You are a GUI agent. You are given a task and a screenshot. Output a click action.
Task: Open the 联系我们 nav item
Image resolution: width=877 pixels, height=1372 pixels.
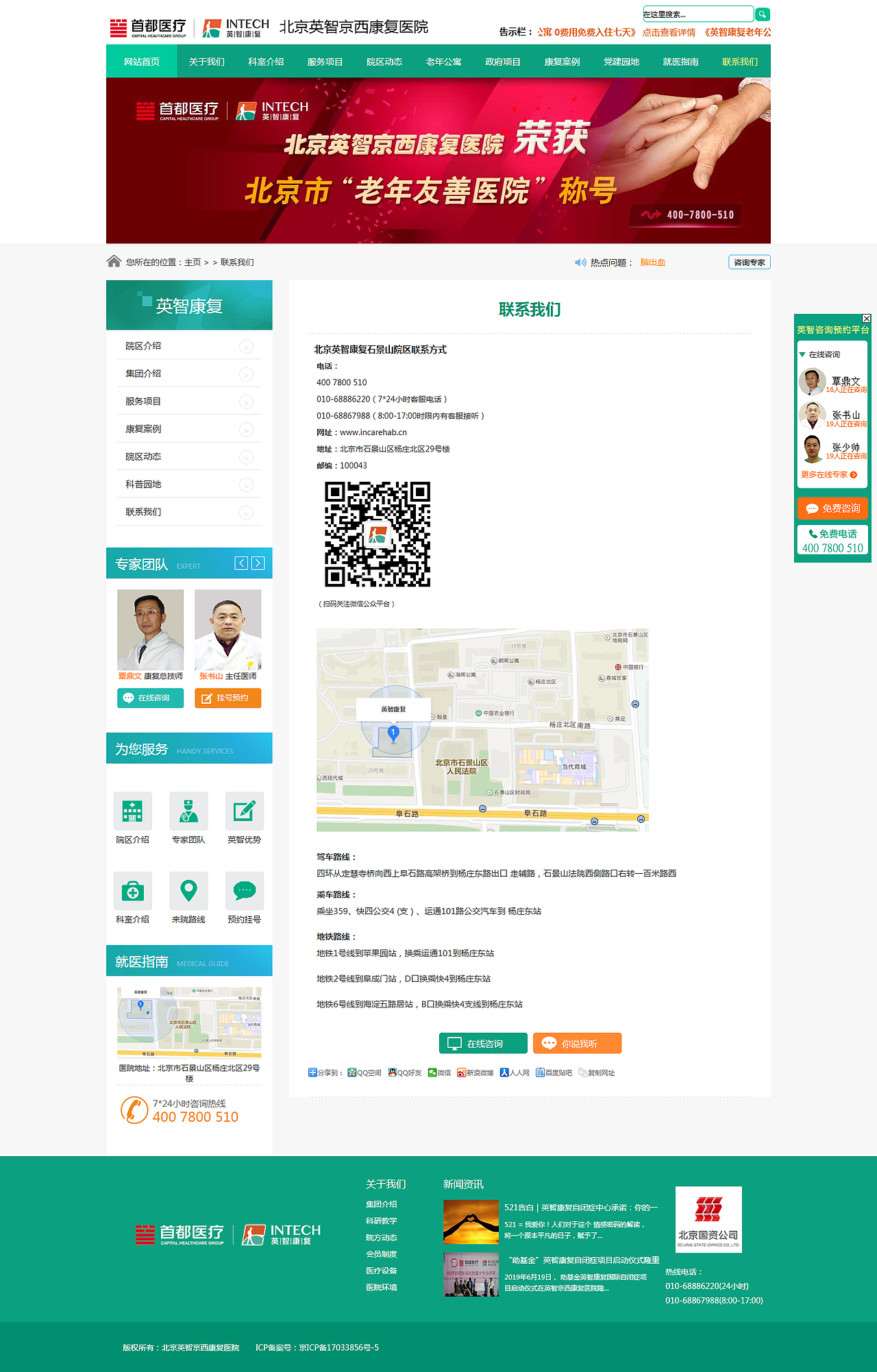[740, 62]
